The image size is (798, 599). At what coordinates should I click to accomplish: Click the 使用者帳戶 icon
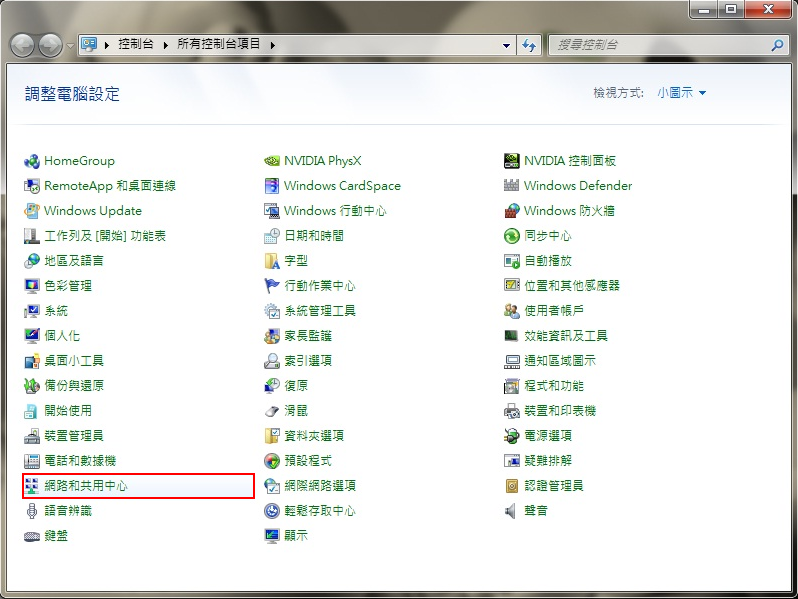coord(511,311)
